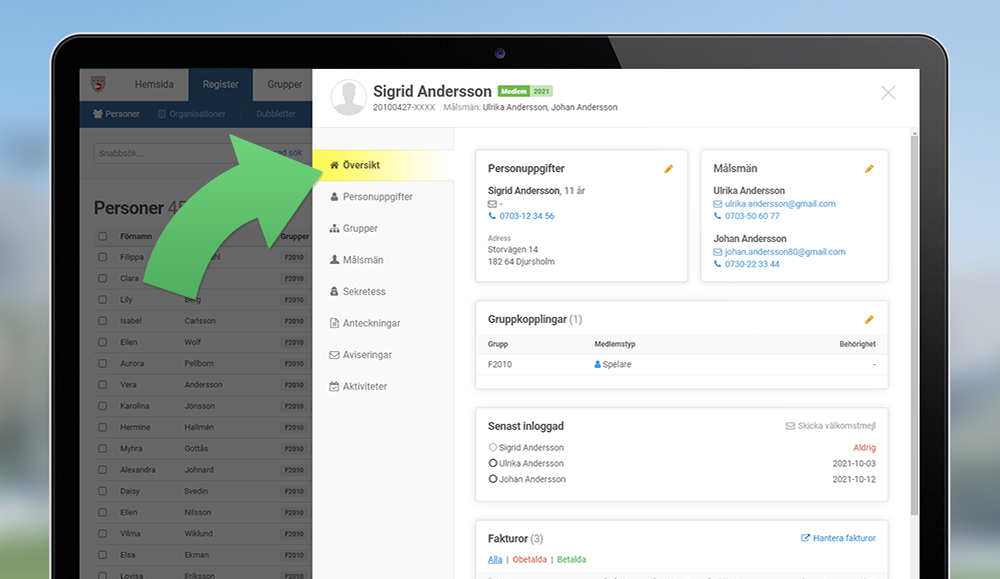Email ulrika.andersson@gmail.com

[x=780, y=204]
